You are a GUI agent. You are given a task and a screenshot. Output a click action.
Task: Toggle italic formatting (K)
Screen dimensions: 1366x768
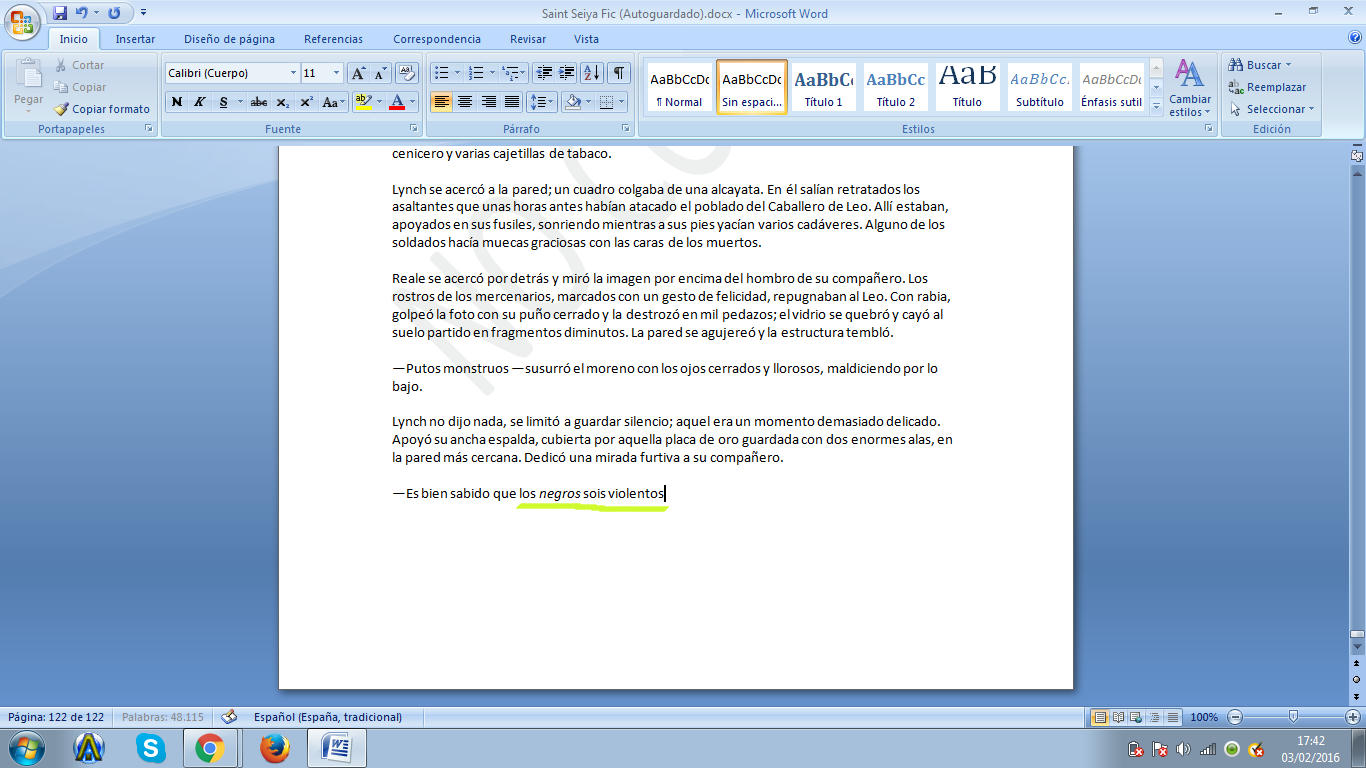200,102
